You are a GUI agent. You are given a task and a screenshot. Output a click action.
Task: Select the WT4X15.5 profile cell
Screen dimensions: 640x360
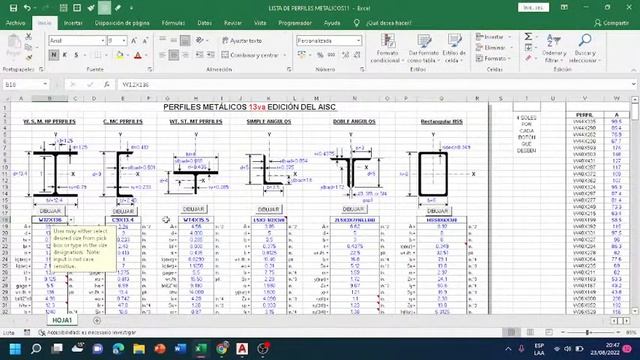pyautogui.click(x=196, y=220)
